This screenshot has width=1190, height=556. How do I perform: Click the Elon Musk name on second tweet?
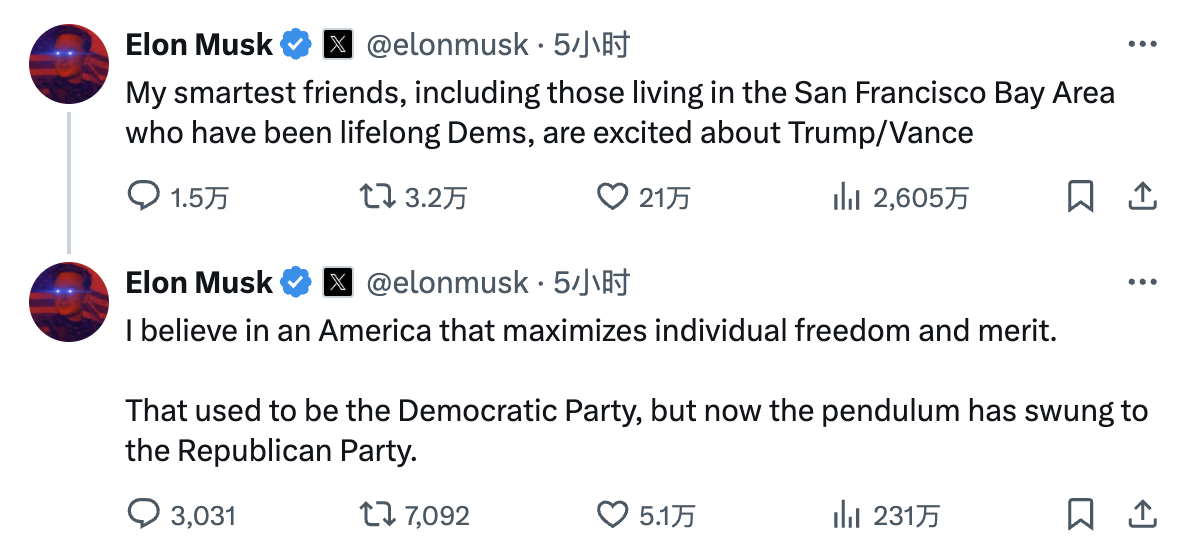pyautogui.click(x=199, y=283)
